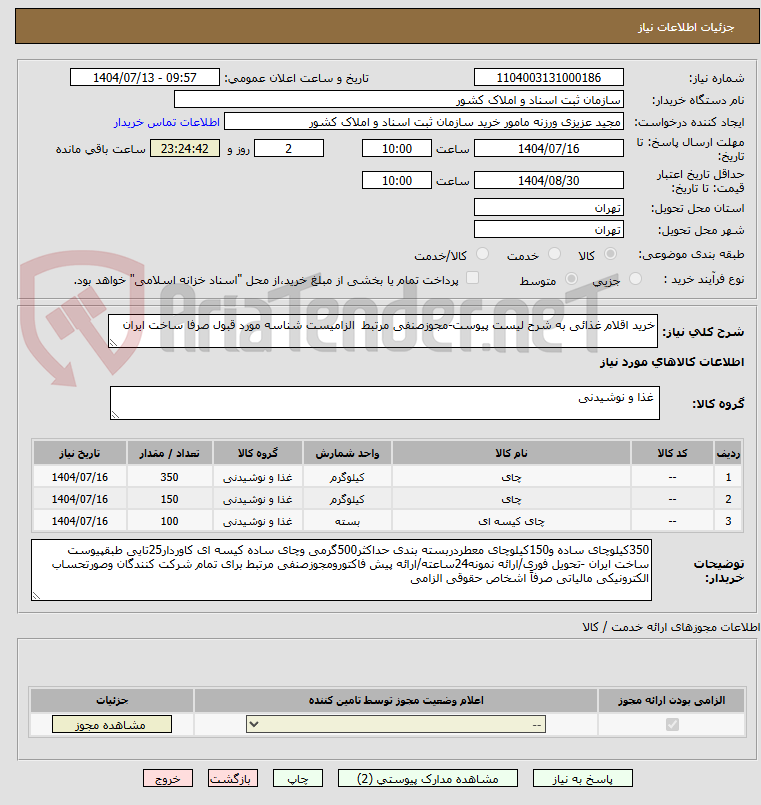The height and width of the screenshot is (805, 761).
Task: Click the general need description text area
Action: (x=383, y=332)
